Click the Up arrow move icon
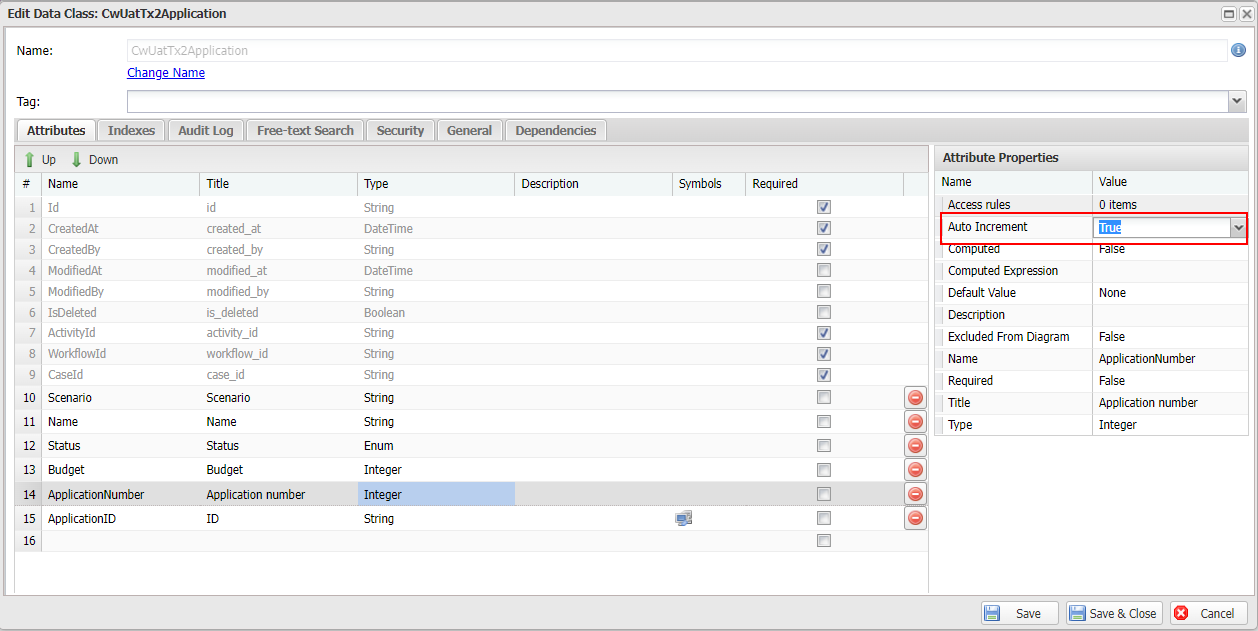1258x631 pixels. (30, 160)
